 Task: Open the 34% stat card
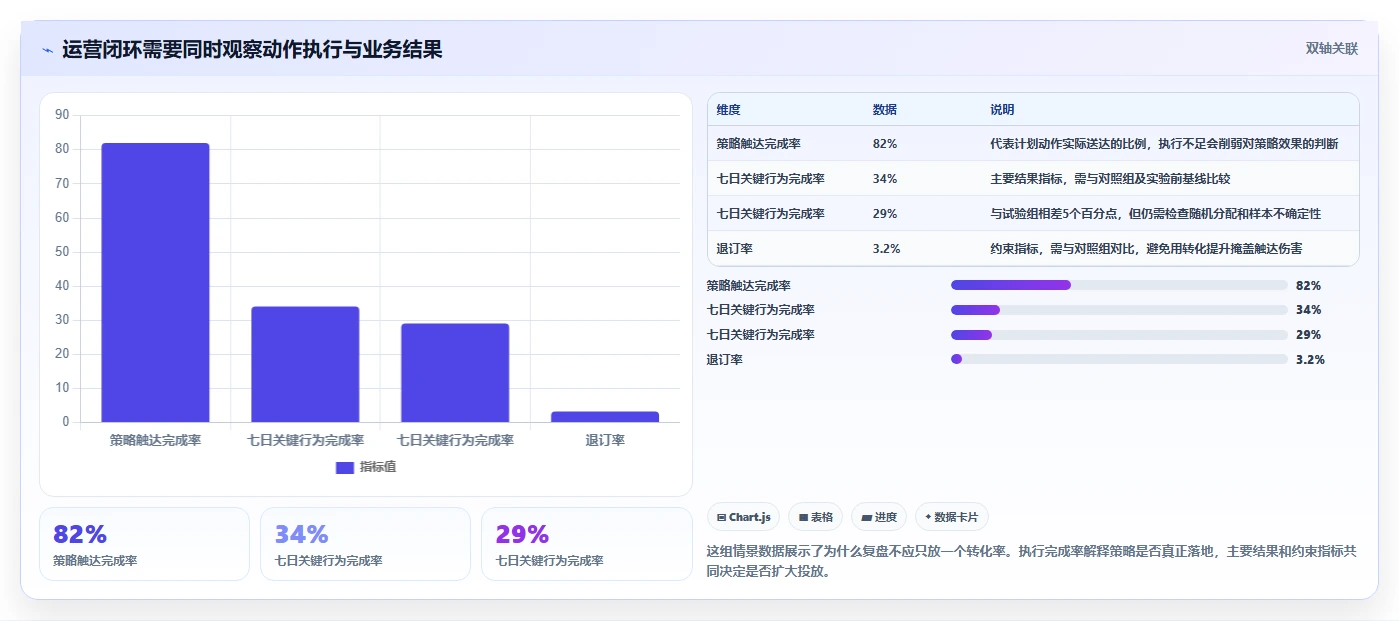pos(365,544)
